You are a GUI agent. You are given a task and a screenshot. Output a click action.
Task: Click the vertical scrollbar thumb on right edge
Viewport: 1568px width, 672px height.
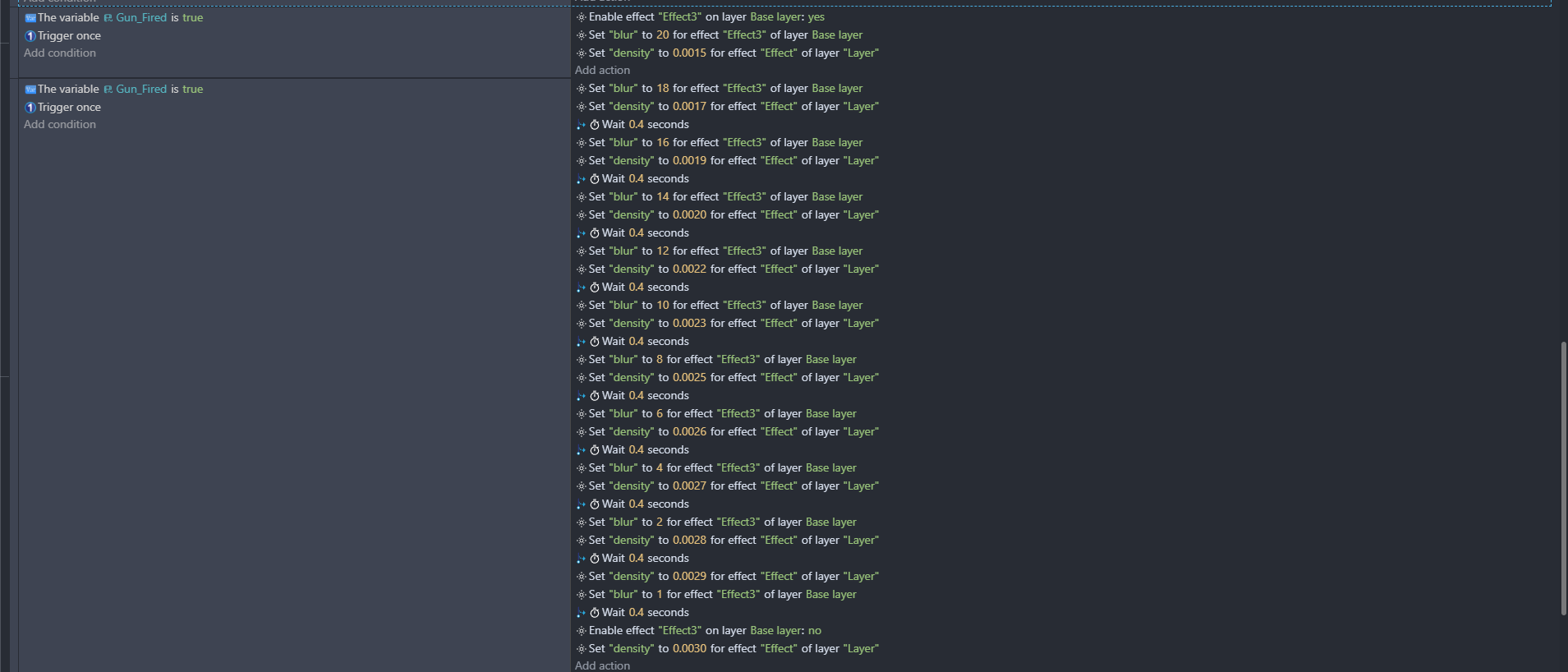1563,479
